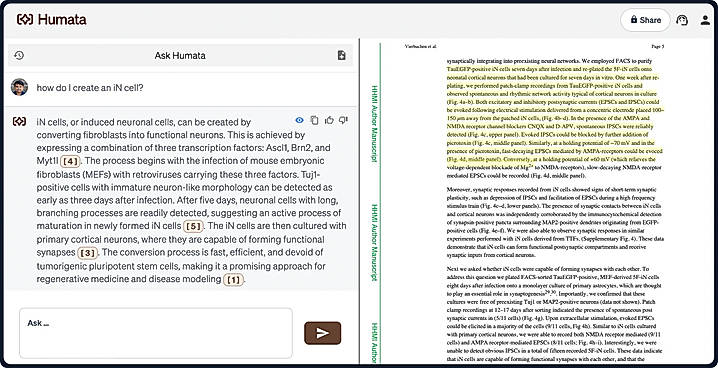
Task: Open citation [4] in the answer
Action: 70,161
